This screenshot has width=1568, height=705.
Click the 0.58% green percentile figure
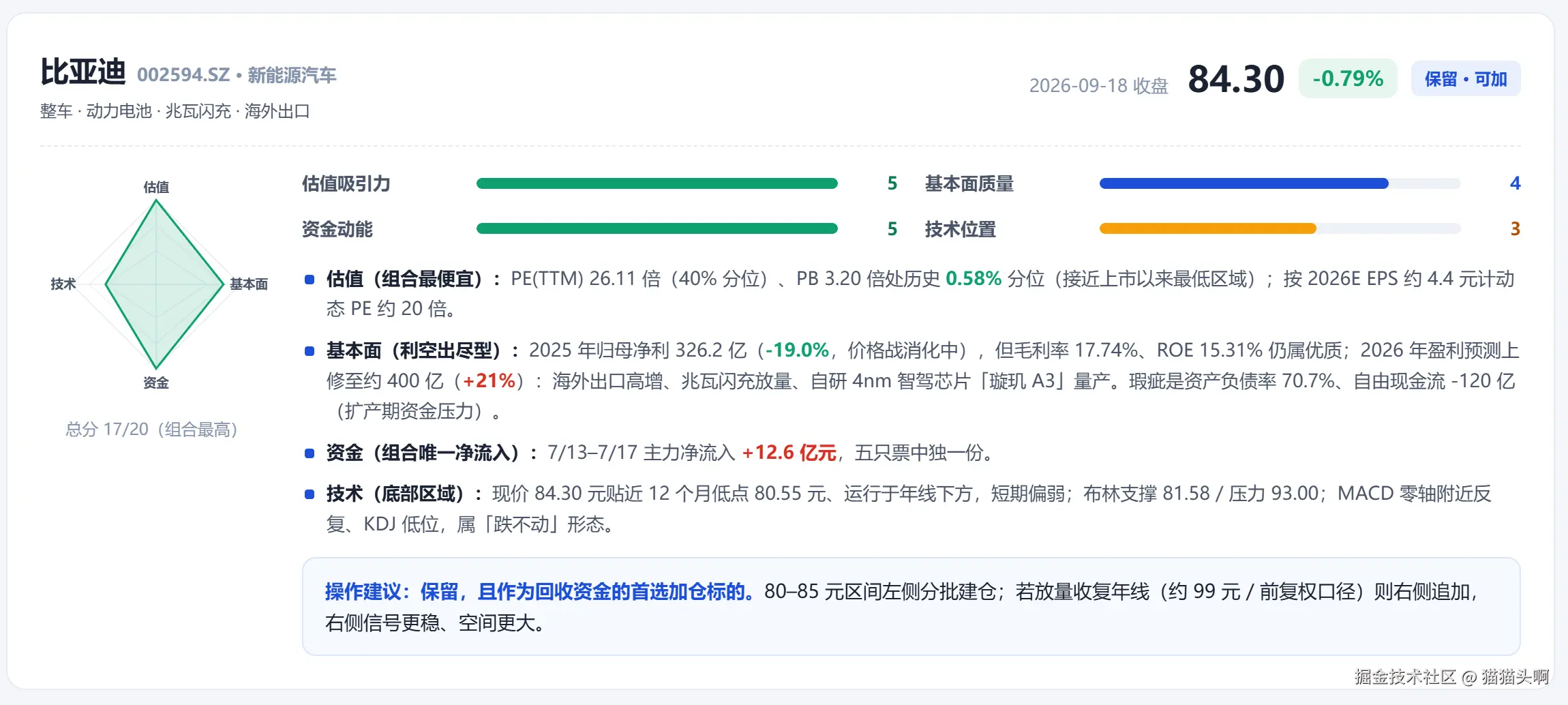pos(974,279)
